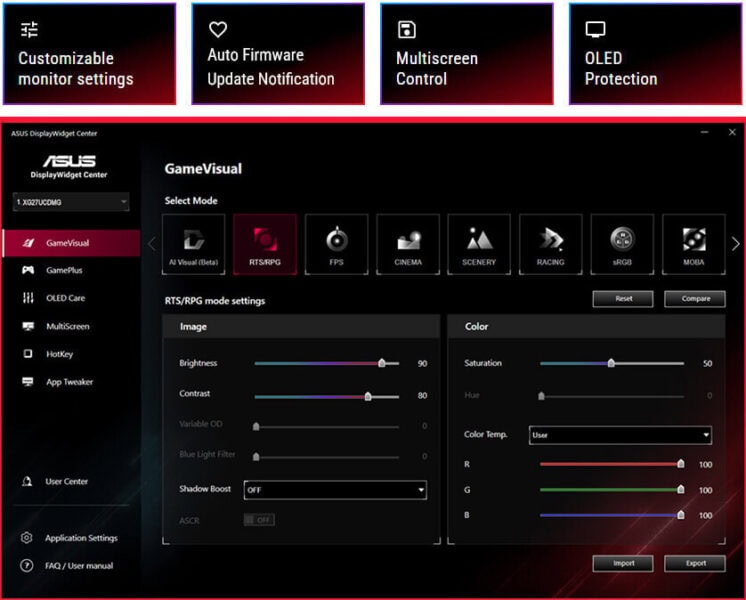The width and height of the screenshot is (746, 600).
Task: Click the FAQ question mark icon
Action: [27, 565]
